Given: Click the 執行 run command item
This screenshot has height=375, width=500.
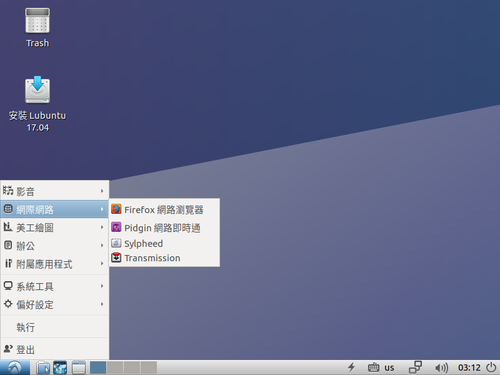Looking at the screenshot, I should coord(55,327).
